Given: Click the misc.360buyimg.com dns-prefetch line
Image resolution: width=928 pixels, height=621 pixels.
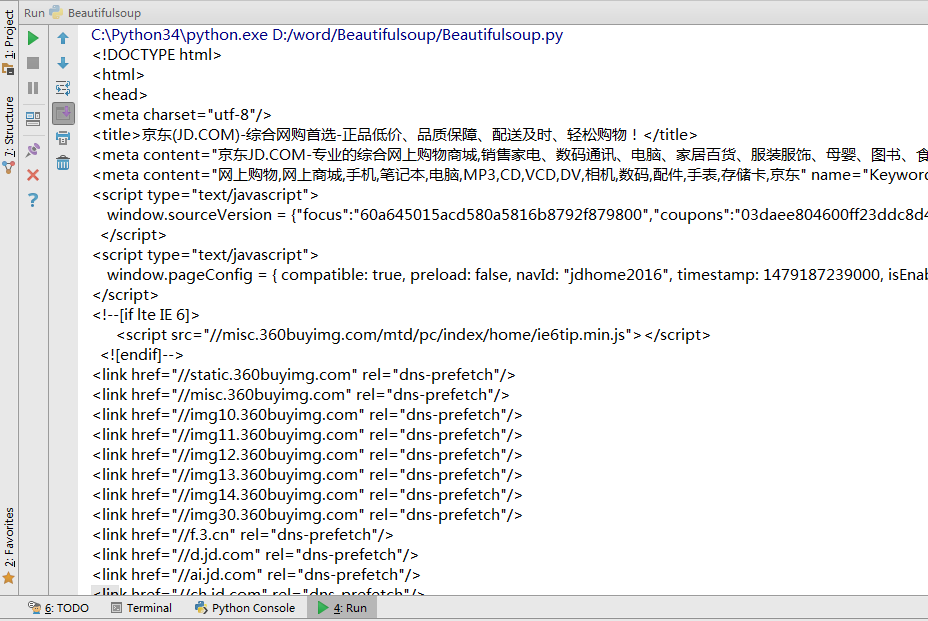Looking at the screenshot, I should coord(301,395).
